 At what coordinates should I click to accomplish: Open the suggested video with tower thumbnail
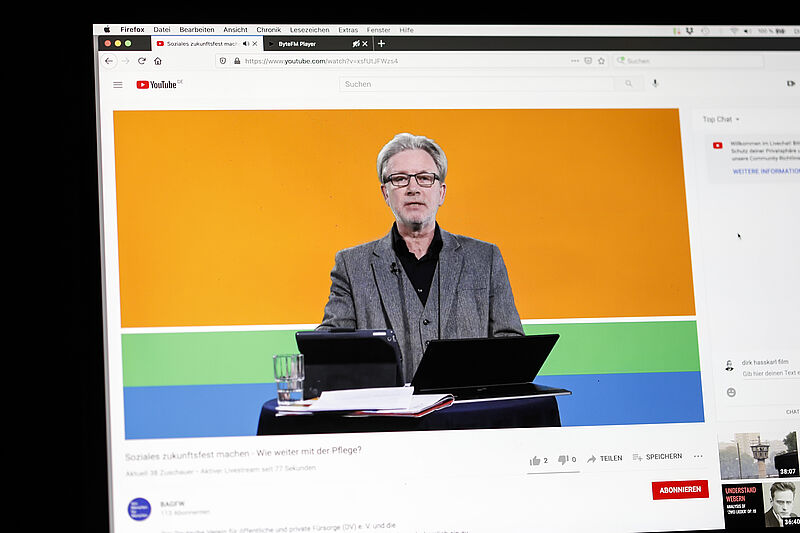click(758, 454)
